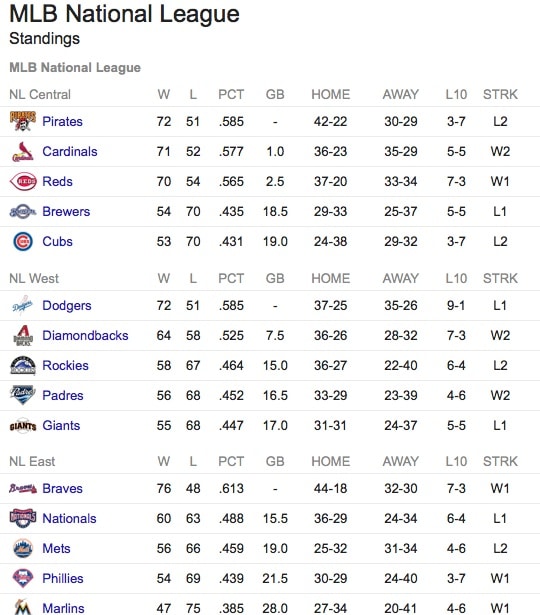Viewport: 540px width, 615px height.
Task: Open the Brewers team link
Action: (x=66, y=212)
